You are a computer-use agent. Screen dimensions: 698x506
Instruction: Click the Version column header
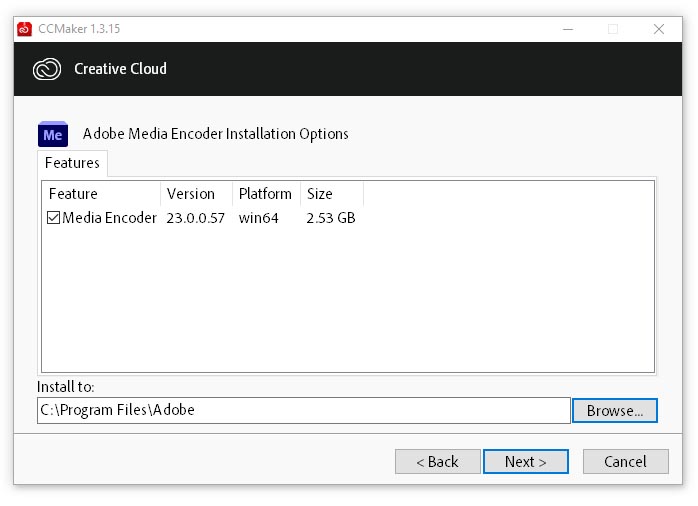tap(196, 194)
